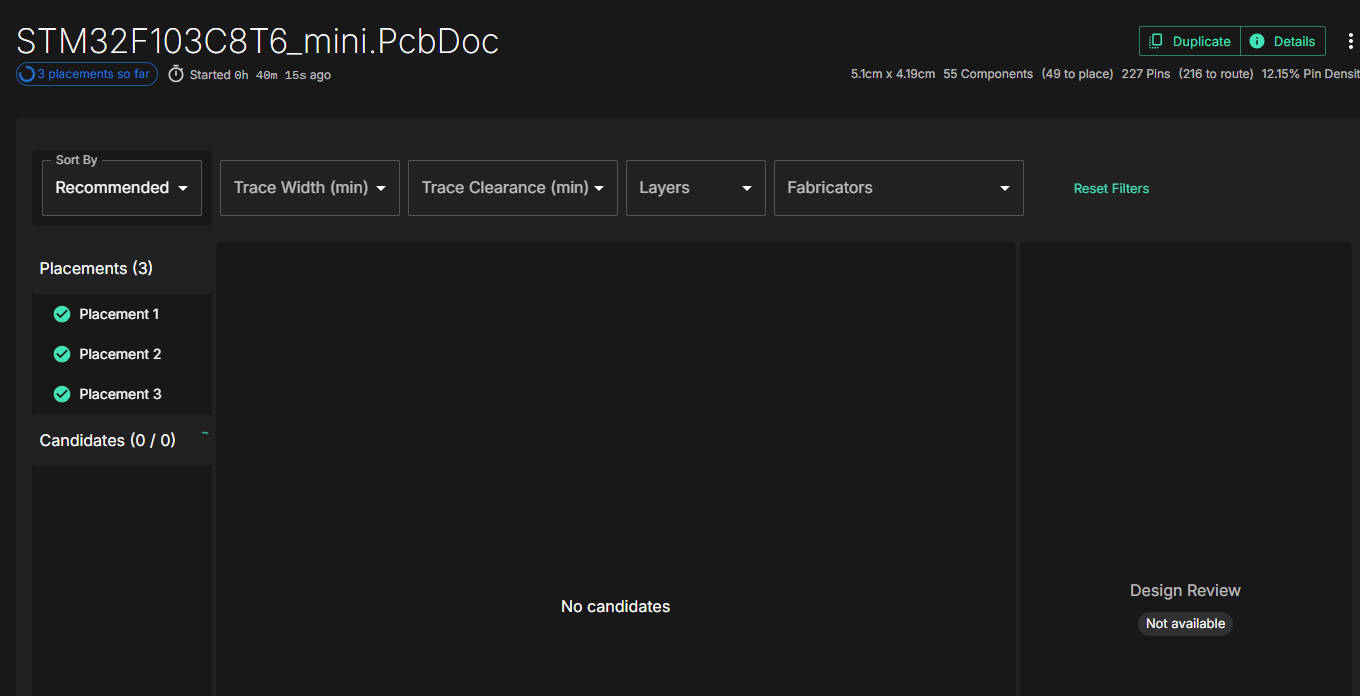Click the '(49 to place)' stat
The image size is (1360, 696).
click(x=1077, y=74)
